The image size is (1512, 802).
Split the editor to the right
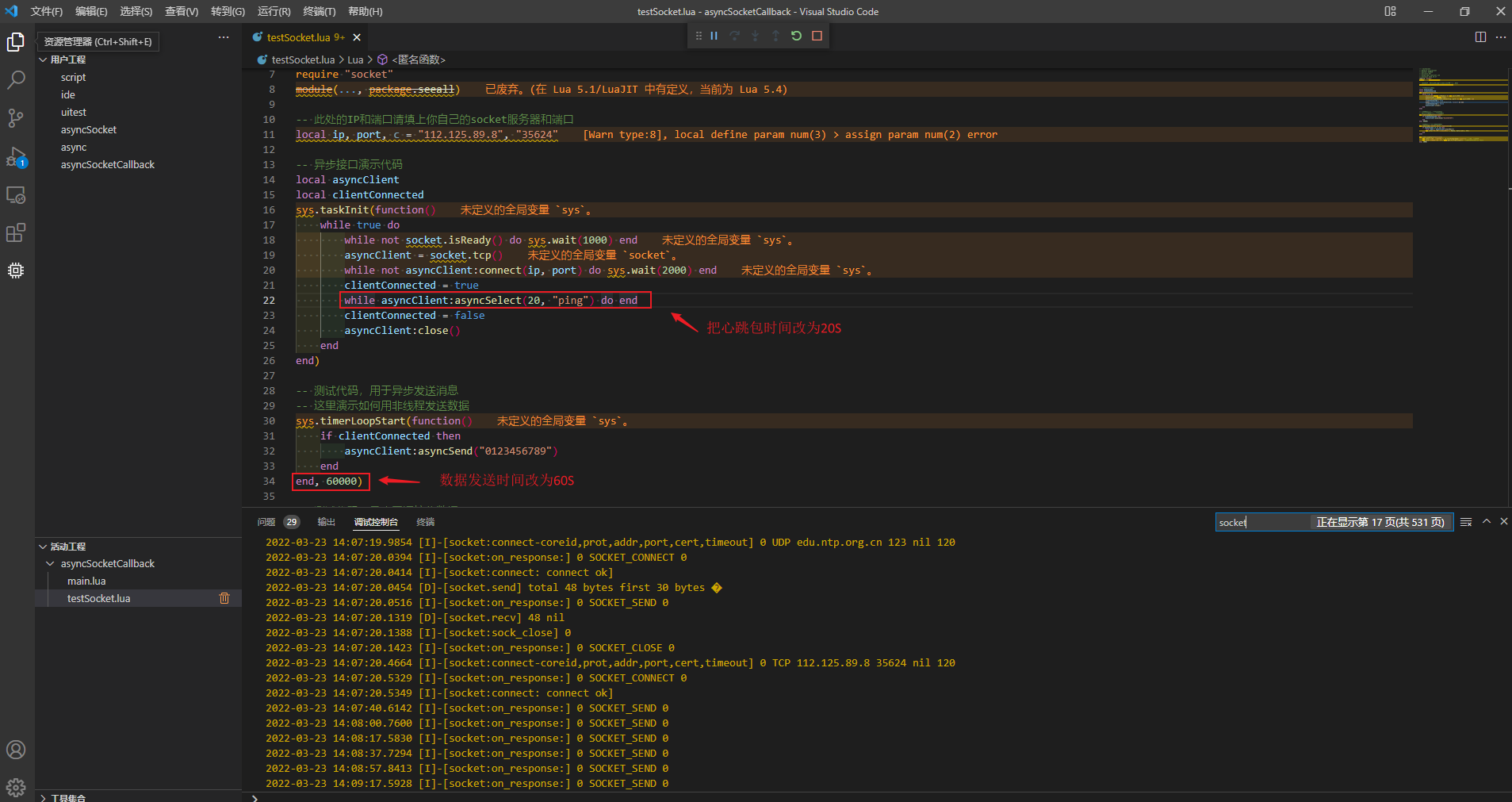pyautogui.click(x=1479, y=37)
